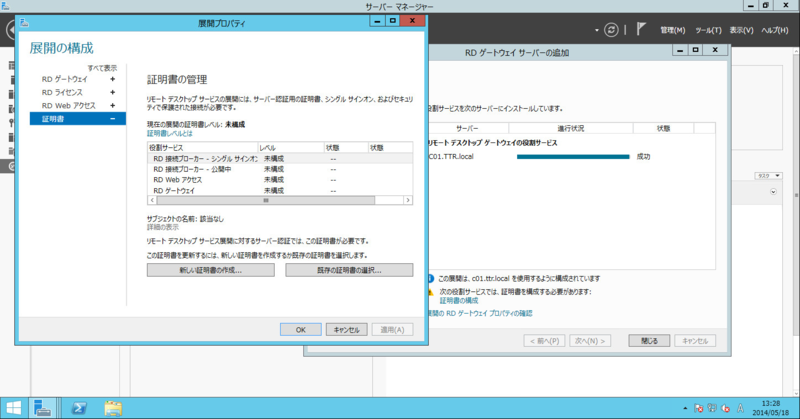Click the Server Manager title bar icon
800x419 pixels.
tap(5, 6)
